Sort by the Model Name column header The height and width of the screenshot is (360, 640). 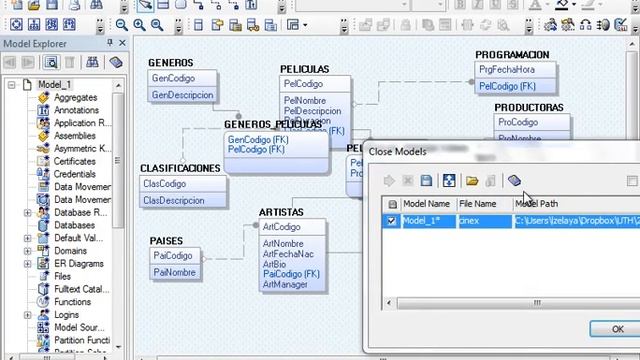point(428,204)
